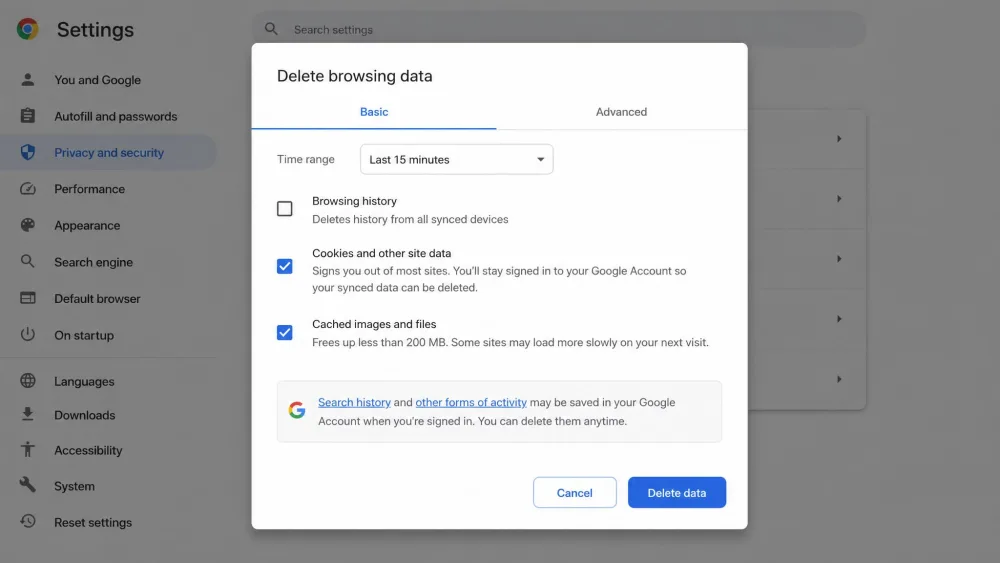Click the magnifier icon in Search settings bar
Image resolution: width=1000 pixels, height=563 pixels.
[271, 29]
